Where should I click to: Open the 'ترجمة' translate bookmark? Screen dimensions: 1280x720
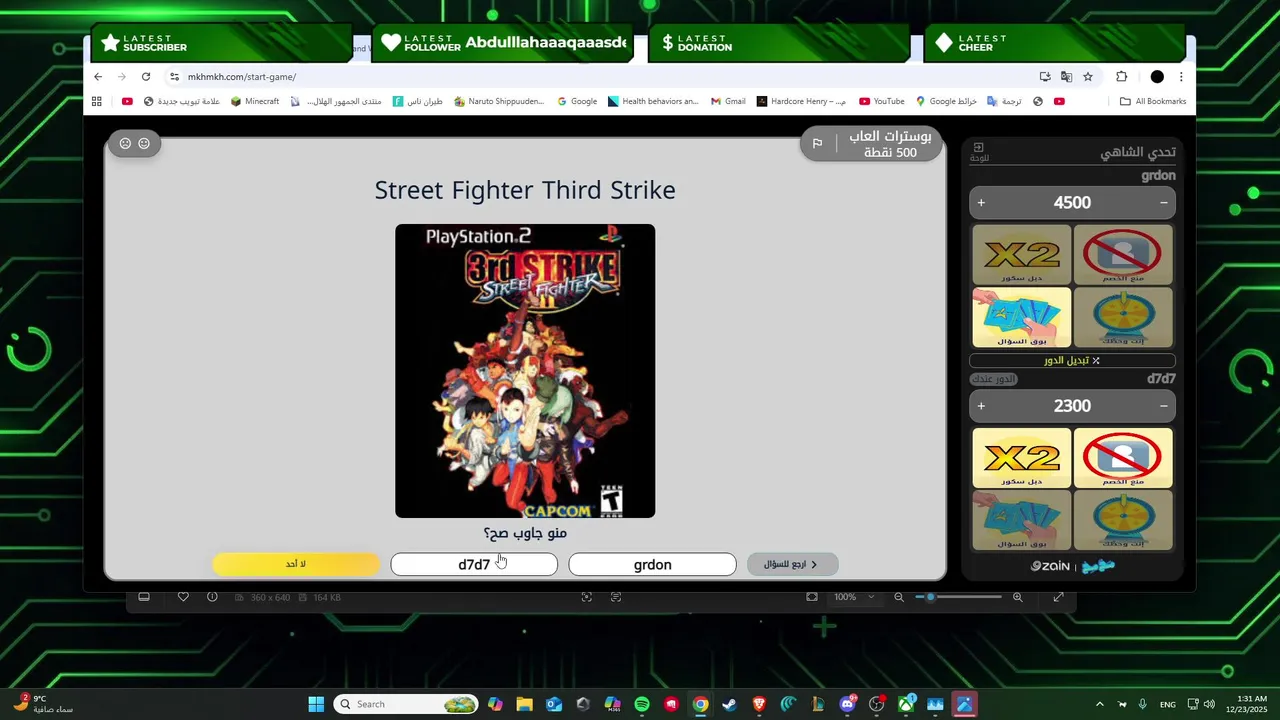tap(1004, 101)
